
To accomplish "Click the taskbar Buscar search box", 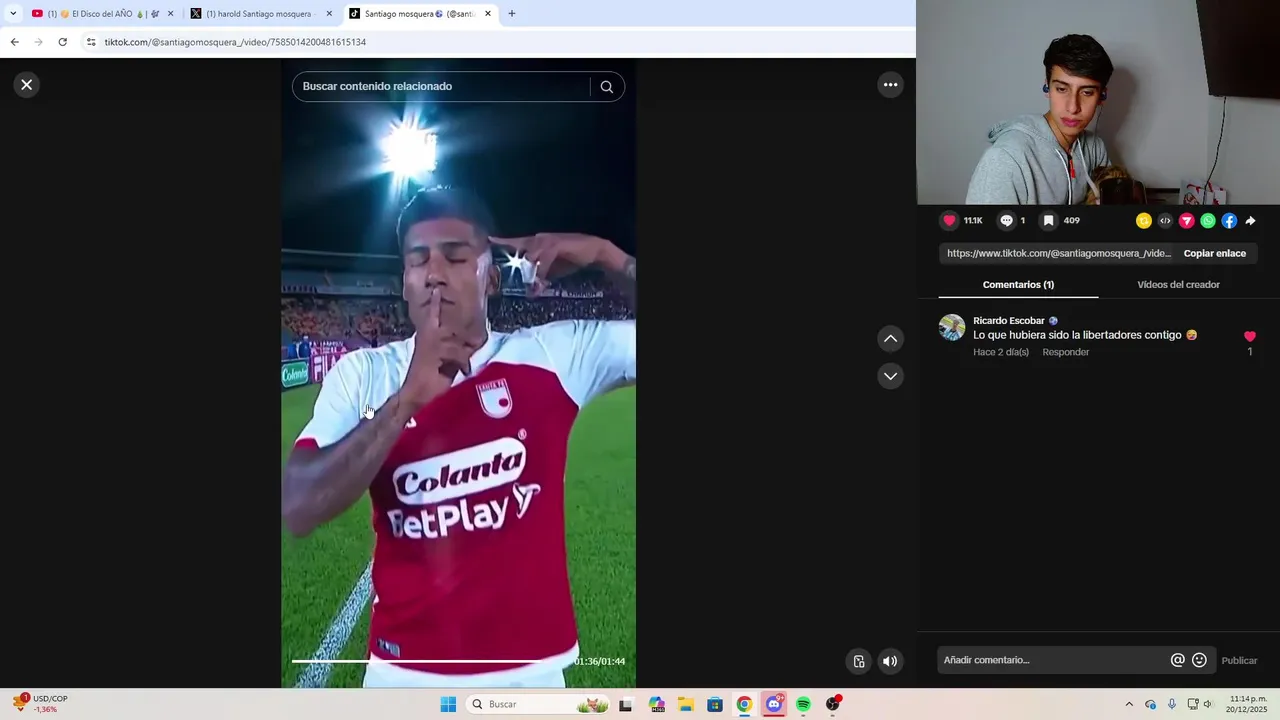I will [539, 704].
